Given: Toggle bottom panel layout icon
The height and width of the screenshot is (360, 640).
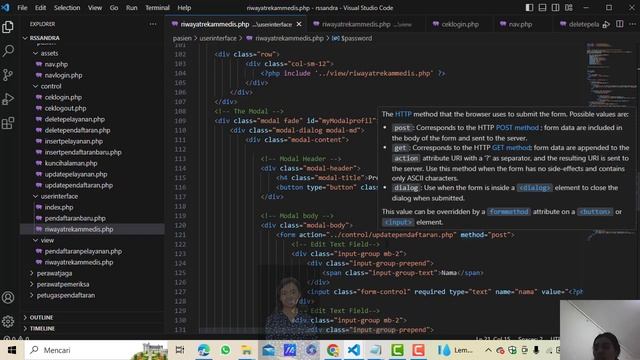Looking at the screenshot, I should click(x=542, y=8).
